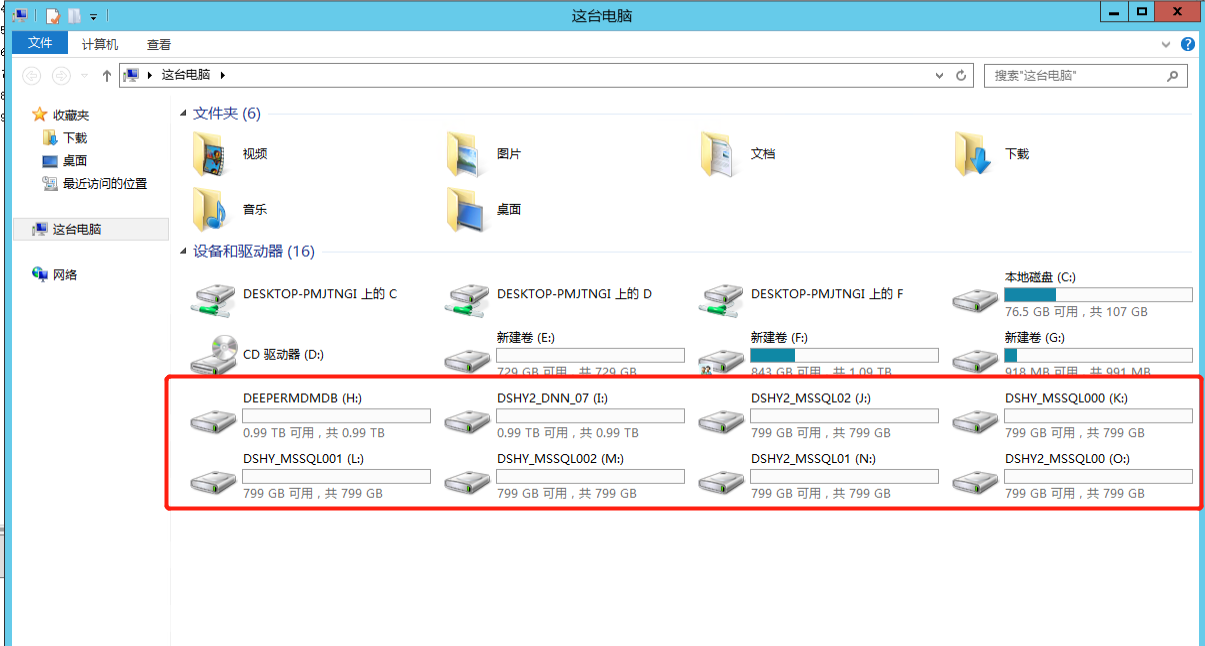Click the refresh icon in address bar

pos(962,76)
